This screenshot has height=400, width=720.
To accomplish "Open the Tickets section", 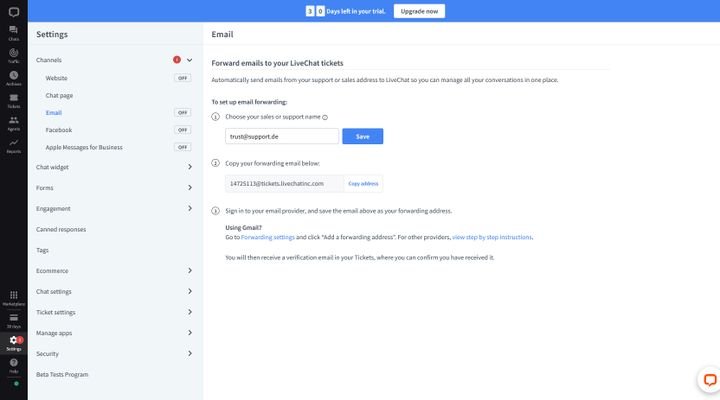I will click(14, 101).
